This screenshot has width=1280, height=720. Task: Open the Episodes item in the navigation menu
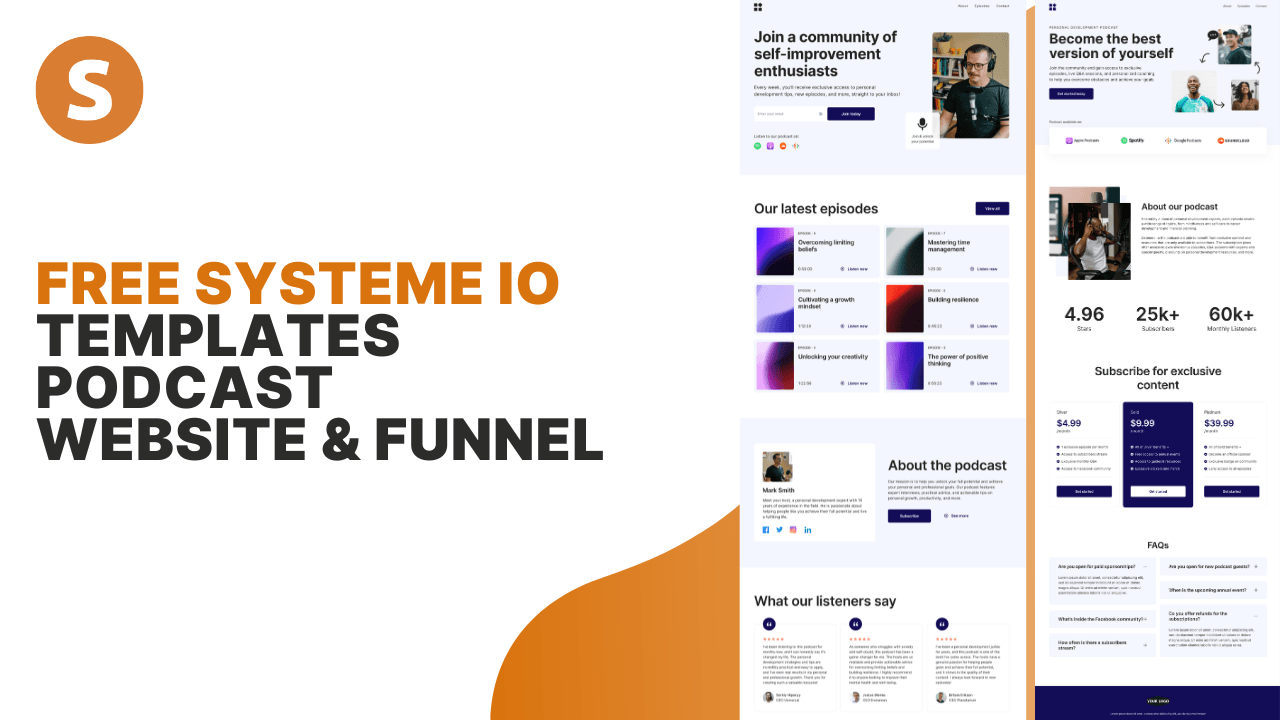tap(982, 6)
